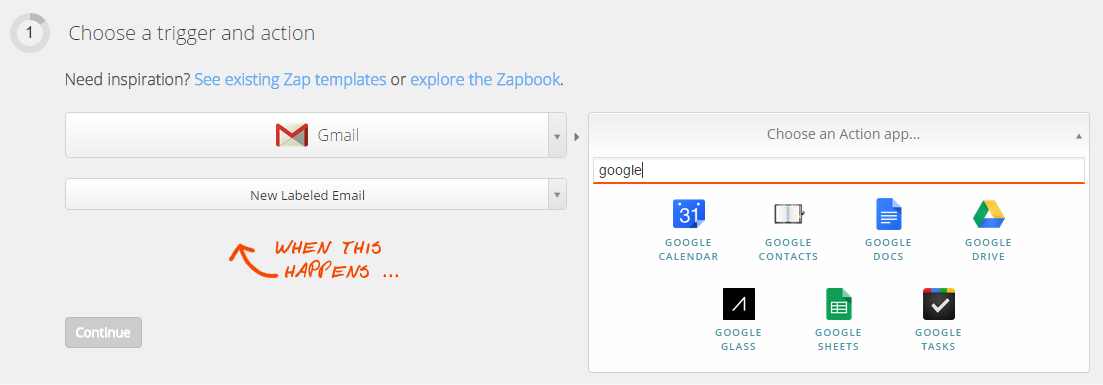Click the Choose a trigger and action heading
The height and width of the screenshot is (385, 1103).
pos(192,33)
